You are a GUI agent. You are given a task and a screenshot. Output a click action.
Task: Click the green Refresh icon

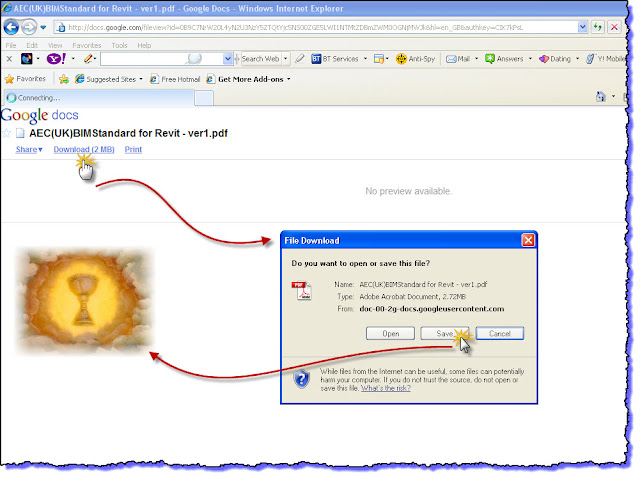[598, 27]
